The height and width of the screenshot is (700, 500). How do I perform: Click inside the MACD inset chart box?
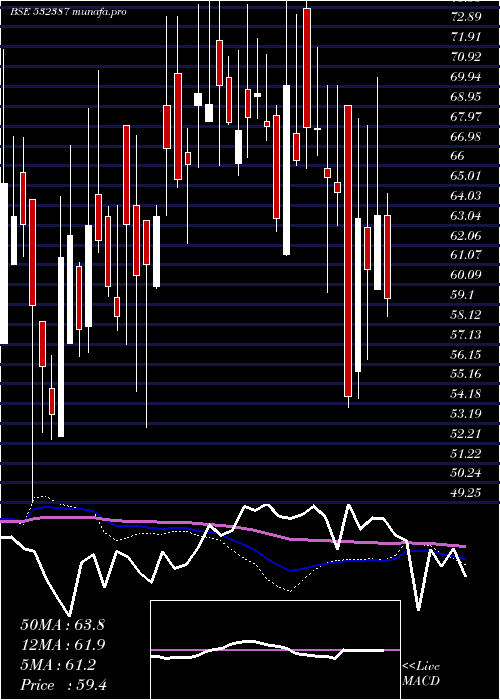[x=275, y=650]
